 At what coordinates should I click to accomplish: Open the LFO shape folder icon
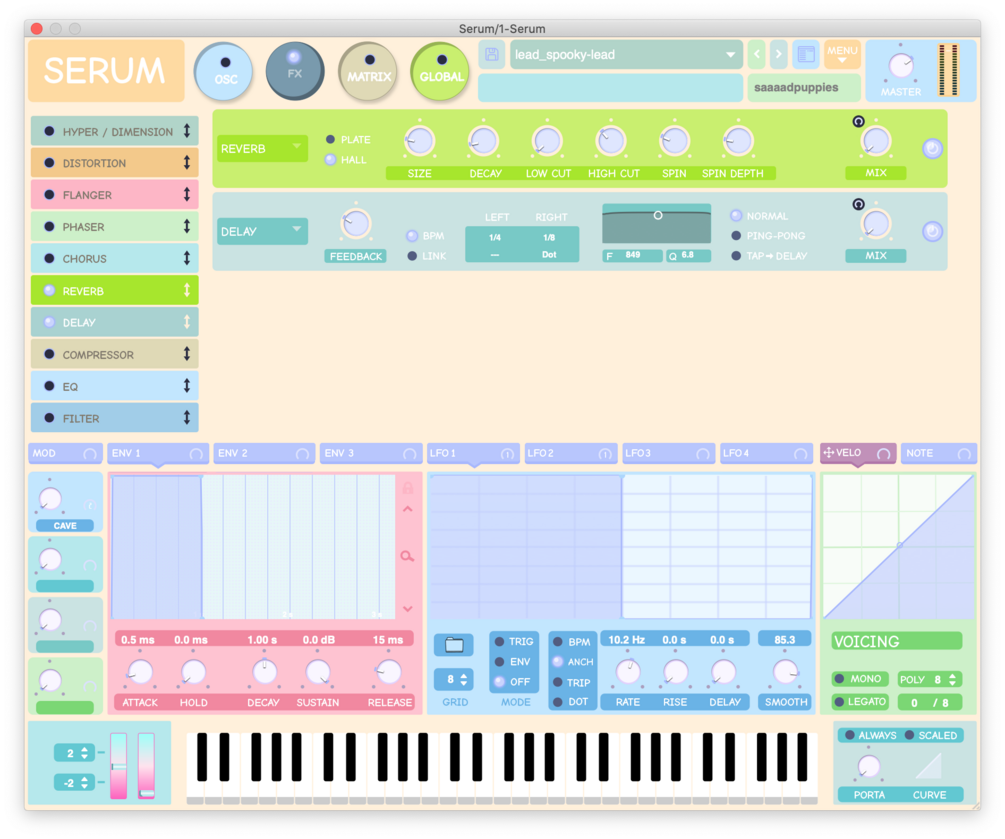click(454, 644)
